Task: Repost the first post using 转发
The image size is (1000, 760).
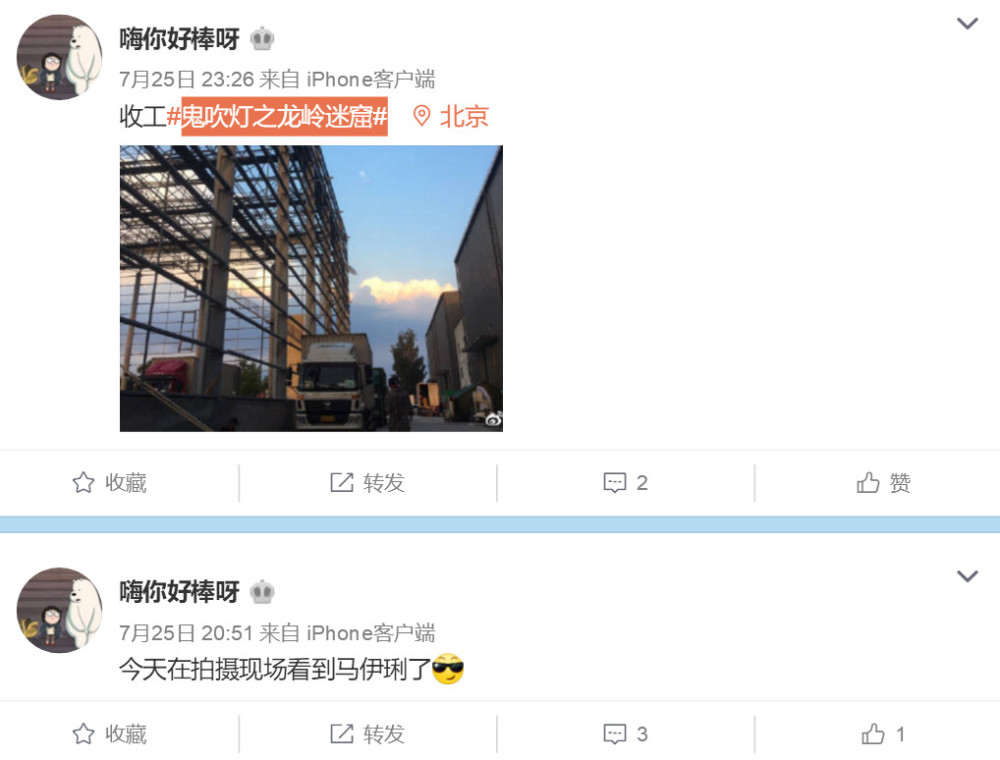Action: (x=367, y=483)
